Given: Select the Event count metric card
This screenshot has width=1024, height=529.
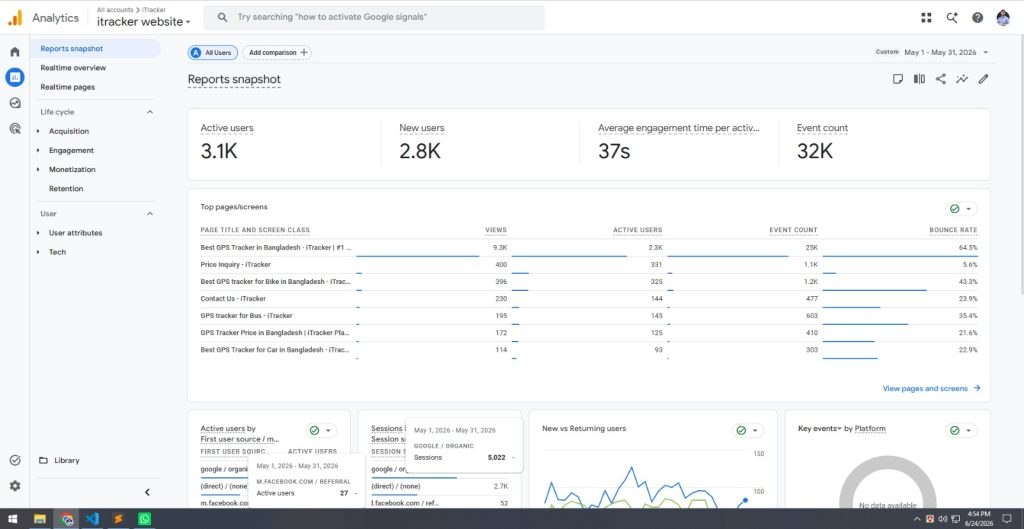Looking at the screenshot, I should (x=886, y=144).
